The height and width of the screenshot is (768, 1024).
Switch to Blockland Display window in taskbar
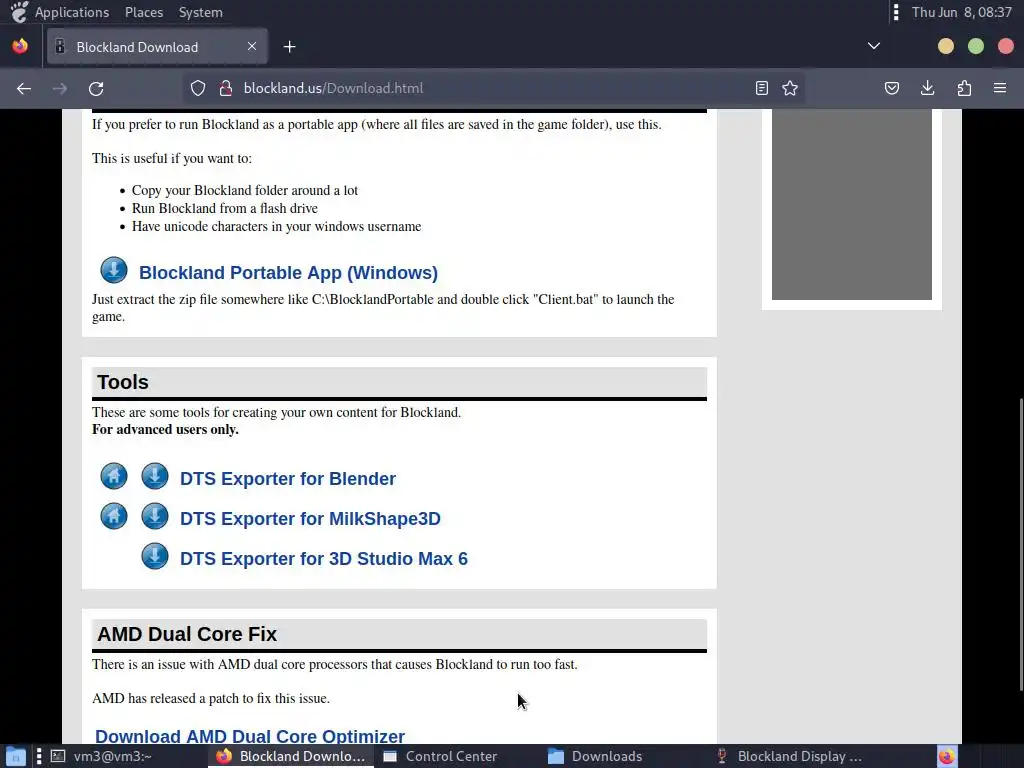789,756
